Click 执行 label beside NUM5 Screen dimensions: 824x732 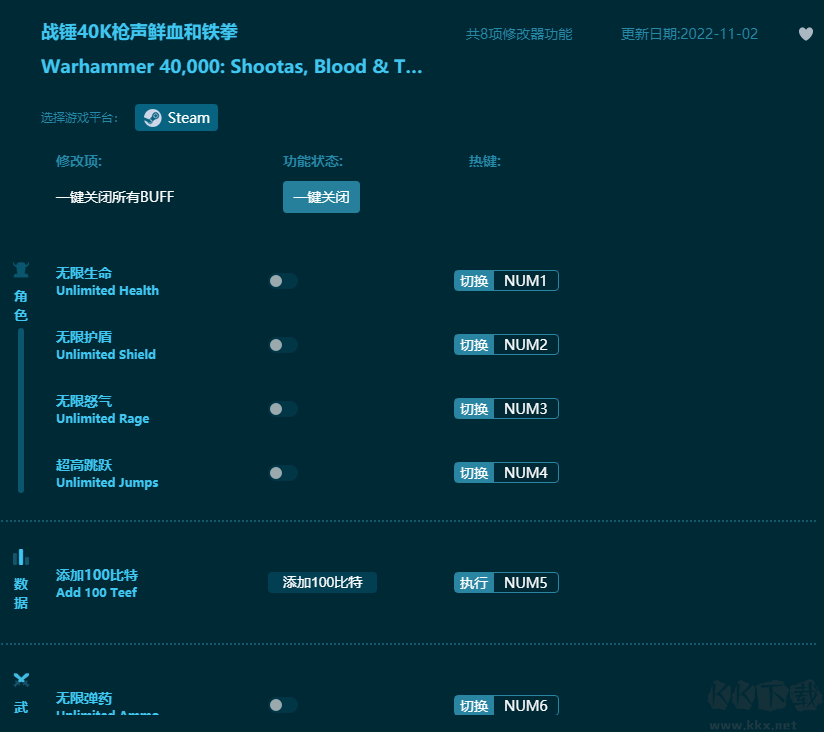click(x=474, y=582)
